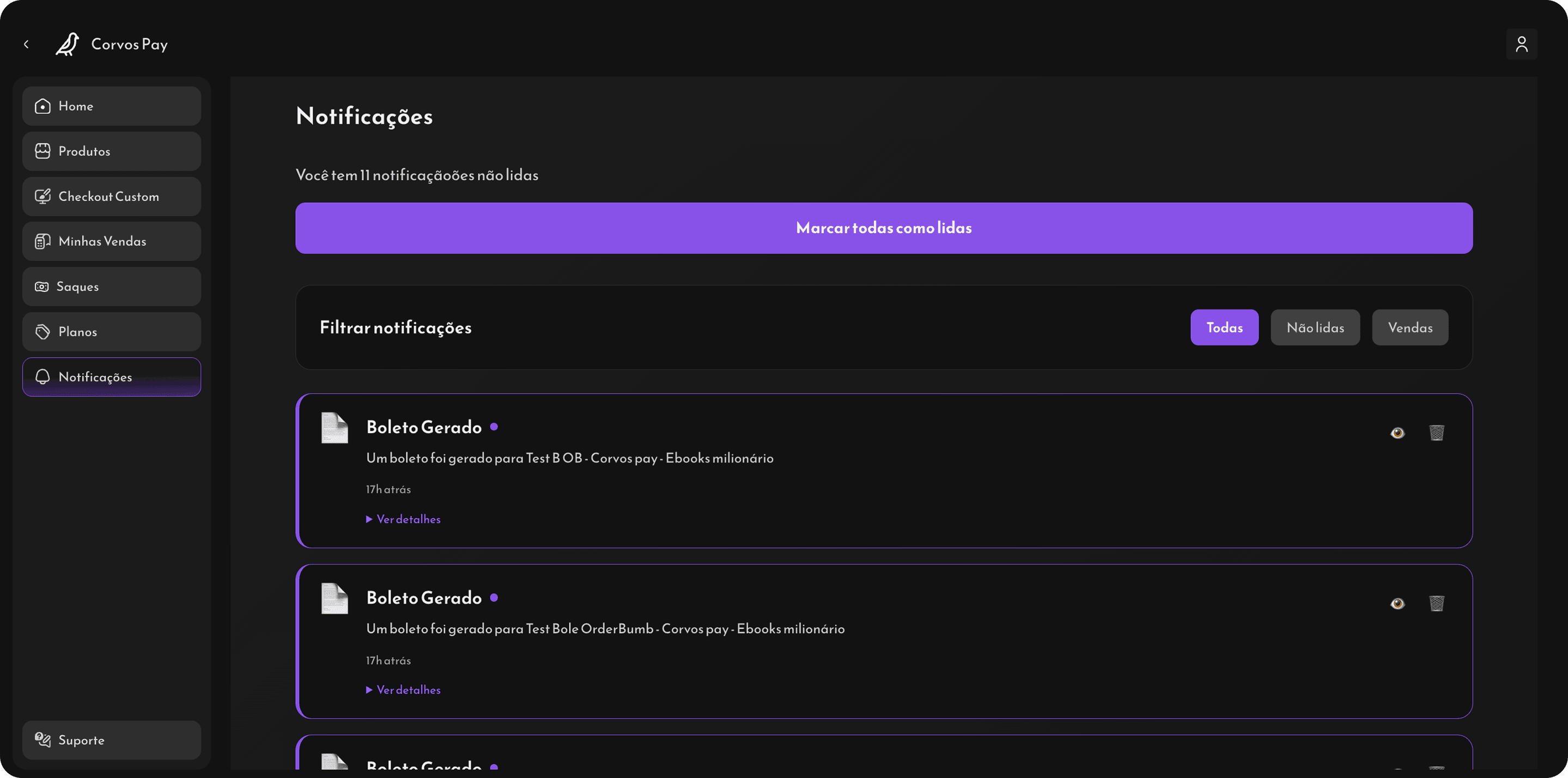
Task: Click 17h atrás on Test B OB notification
Action: (388, 489)
